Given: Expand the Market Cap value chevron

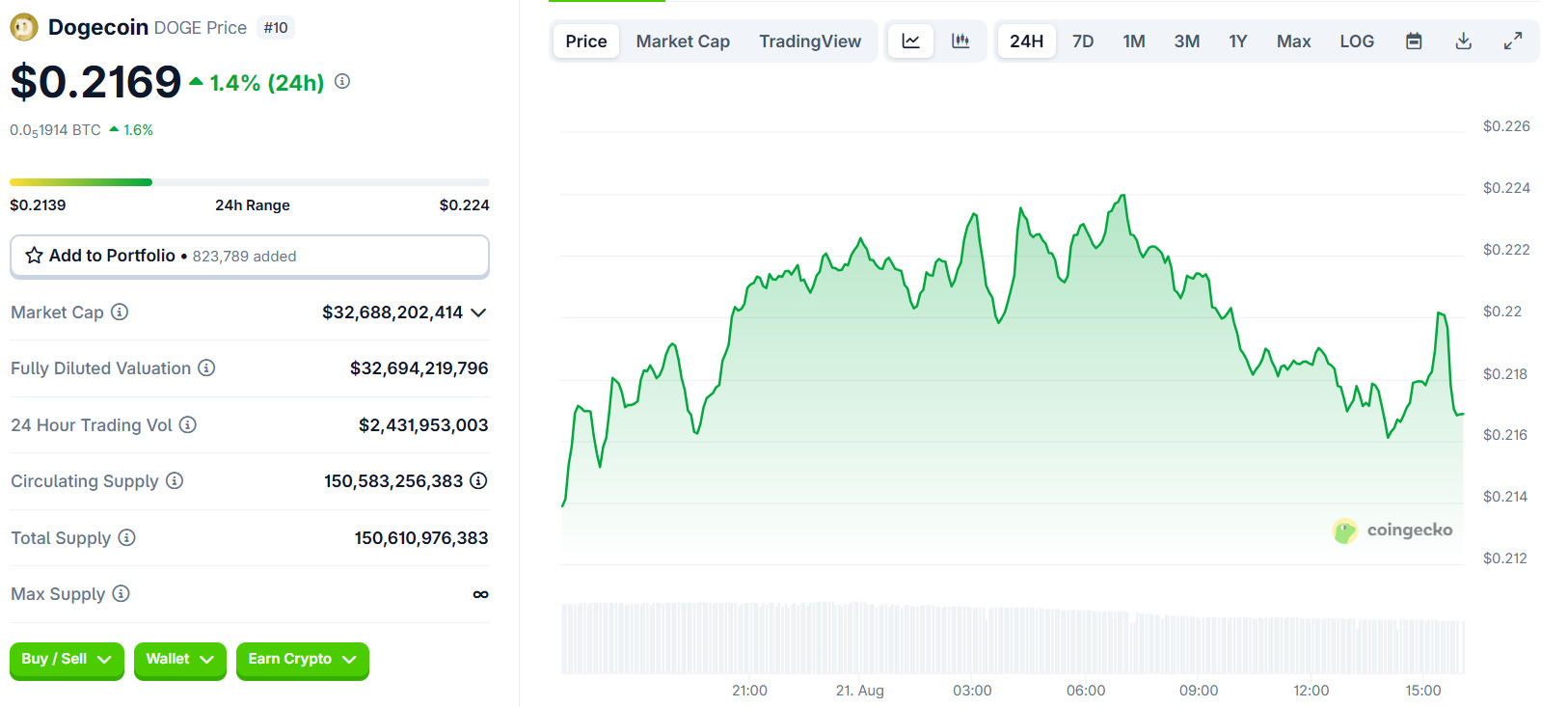Looking at the screenshot, I should pos(478,313).
